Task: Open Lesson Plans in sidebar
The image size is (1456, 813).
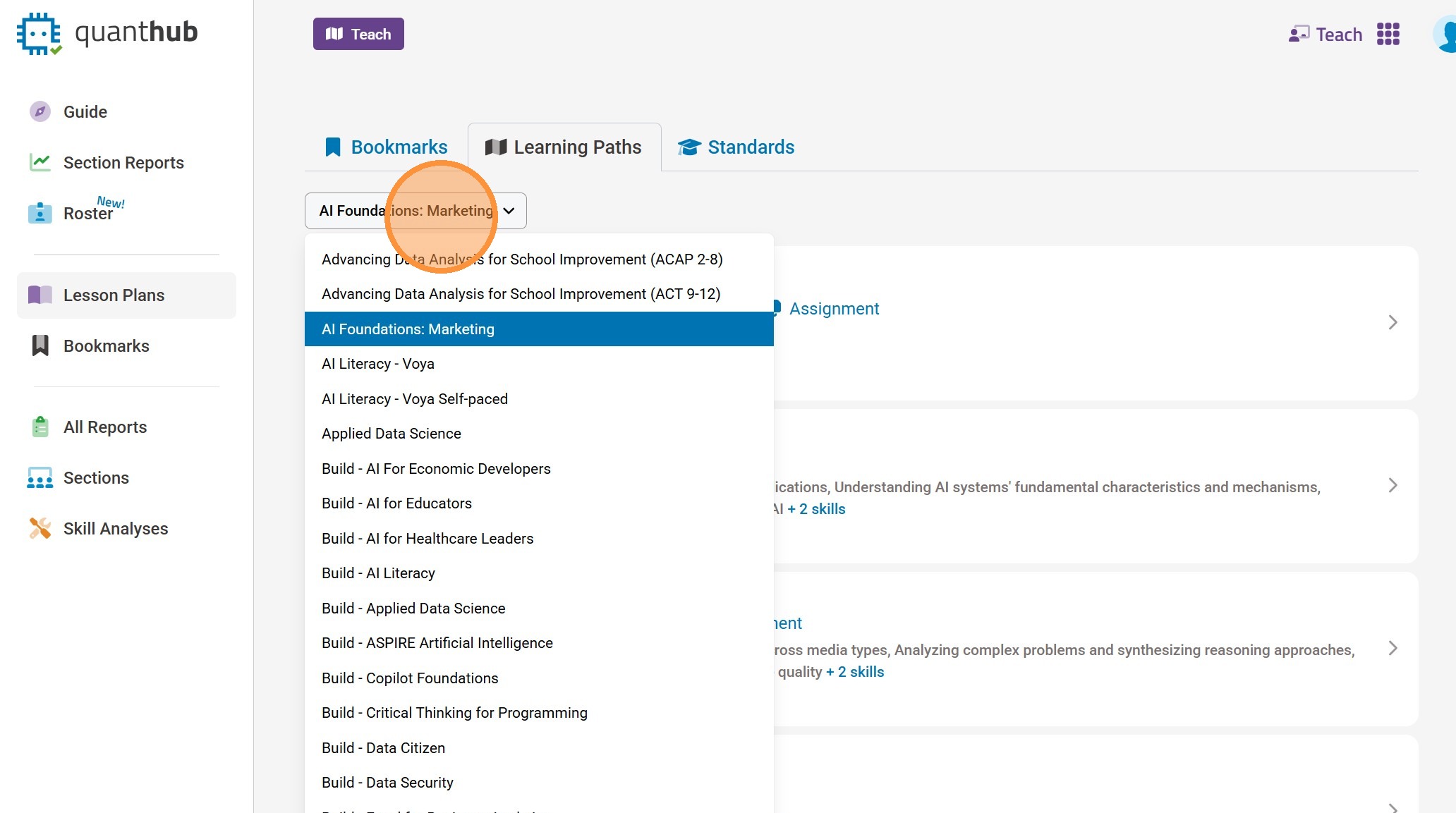Action: click(x=114, y=295)
